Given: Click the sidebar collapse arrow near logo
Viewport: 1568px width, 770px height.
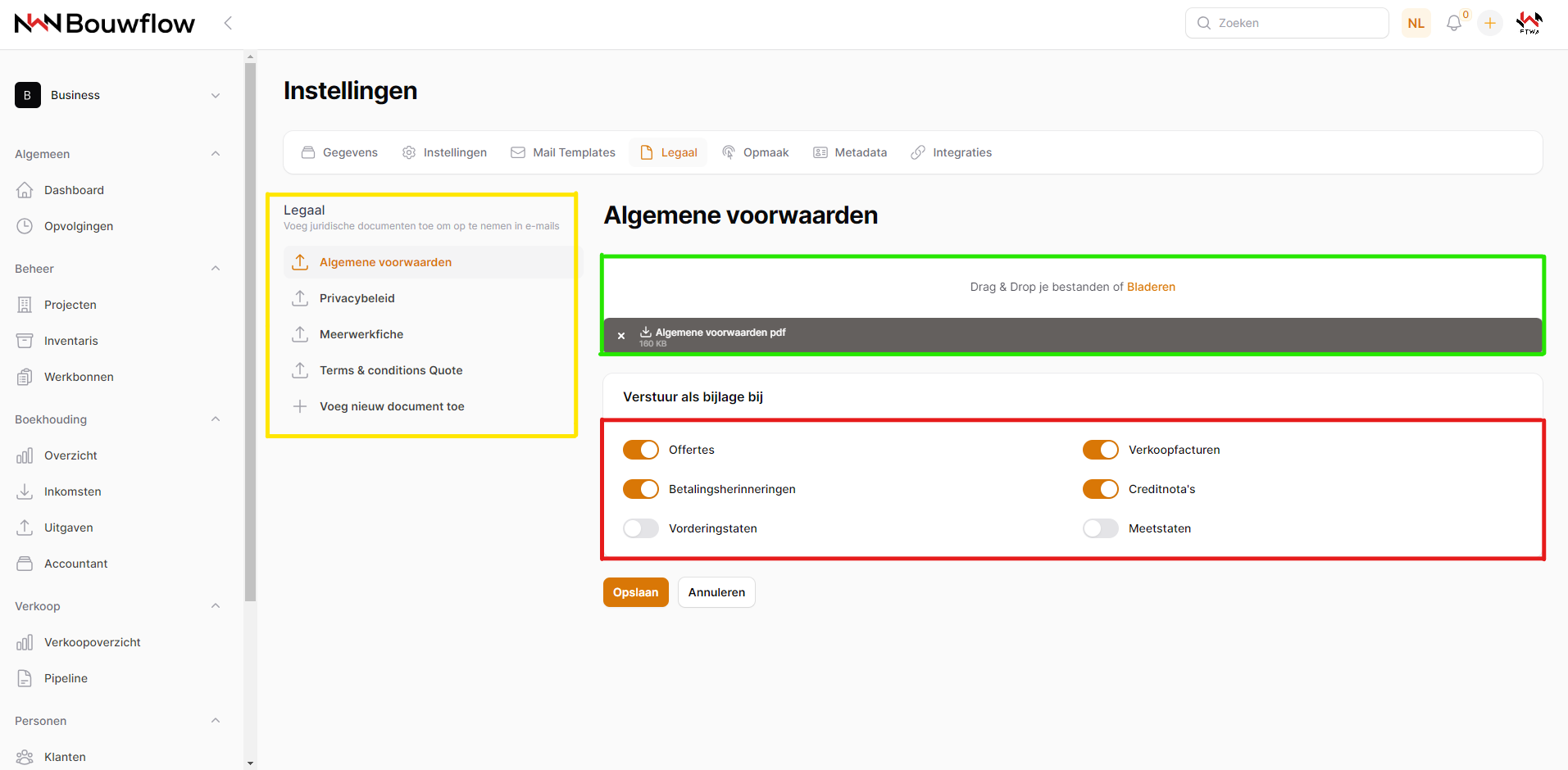Looking at the screenshot, I should pyautogui.click(x=228, y=23).
